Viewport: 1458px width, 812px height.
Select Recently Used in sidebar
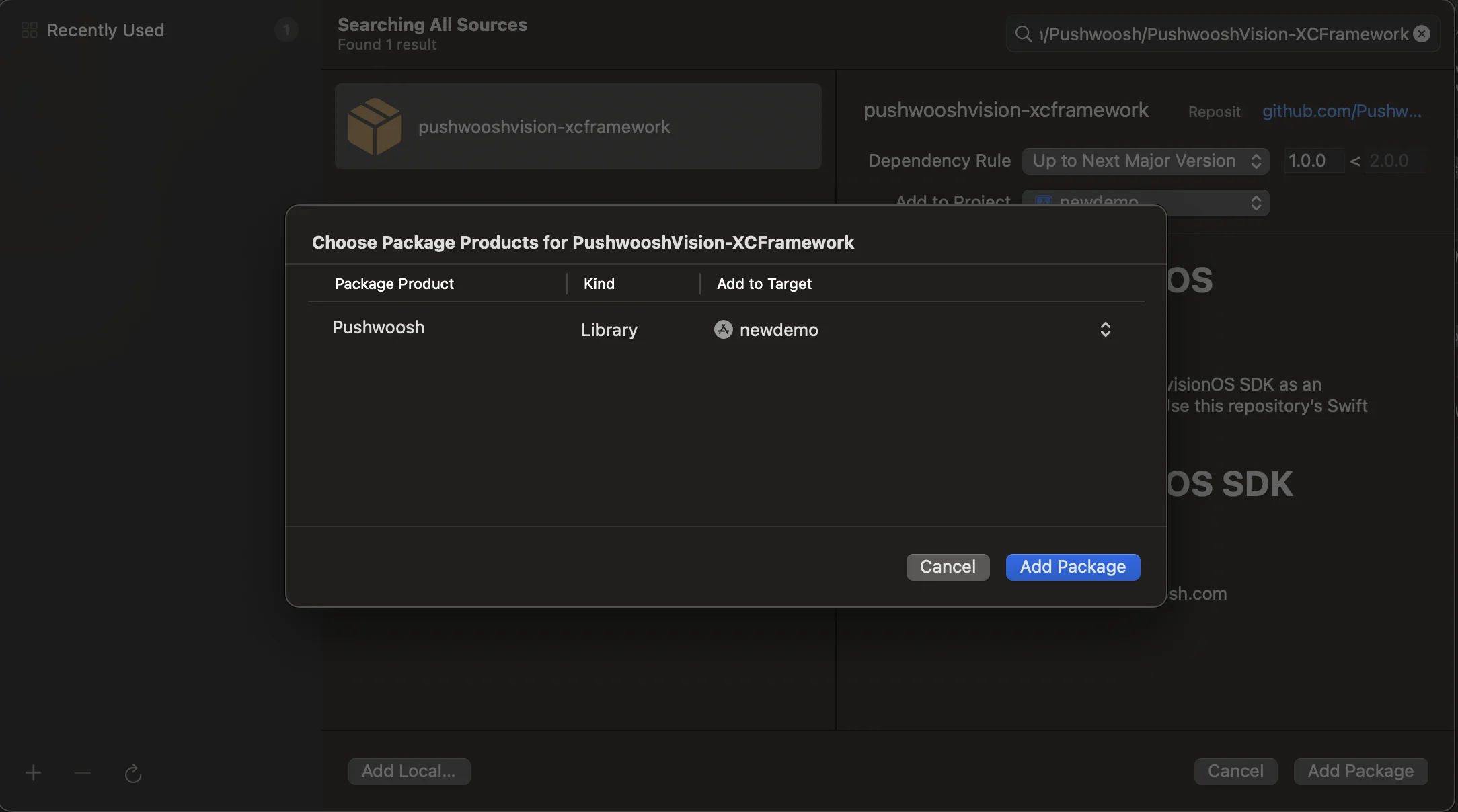(x=106, y=30)
